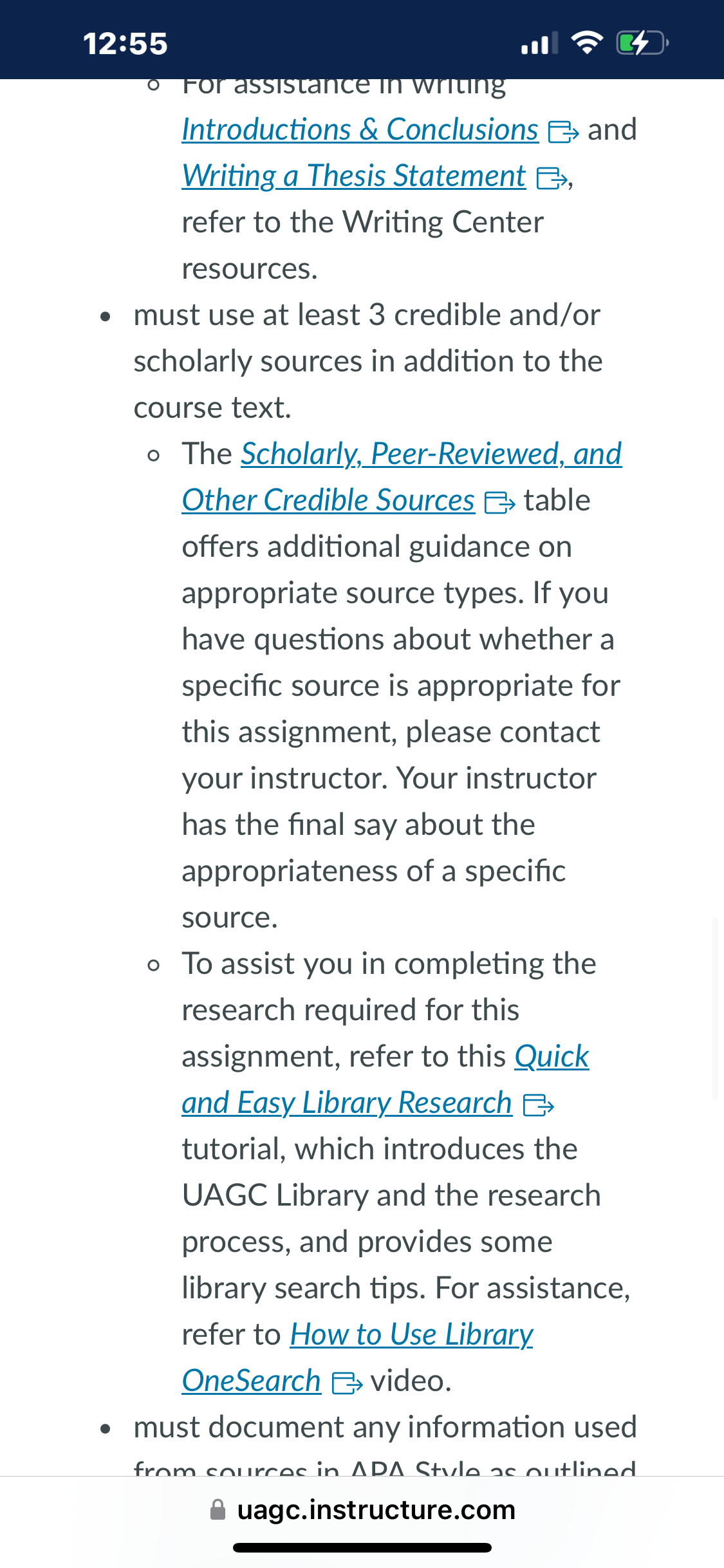Image resolution: width=724 pixels, height=1568 pixels.
Task: Tap the home indicator bar
Action: (362, 1547)
